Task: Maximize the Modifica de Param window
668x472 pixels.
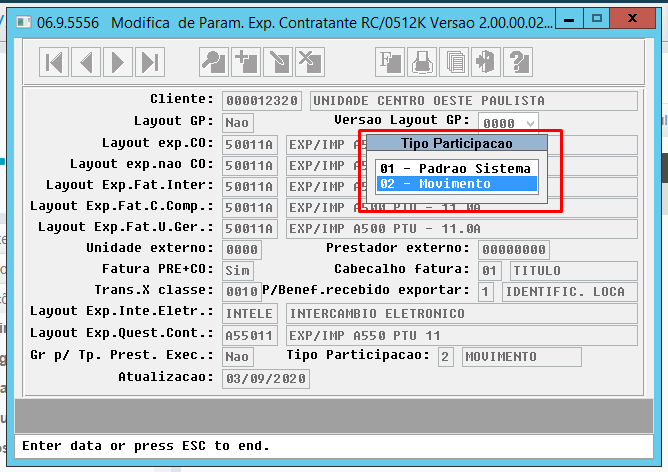Action: (x=596, y=19)
